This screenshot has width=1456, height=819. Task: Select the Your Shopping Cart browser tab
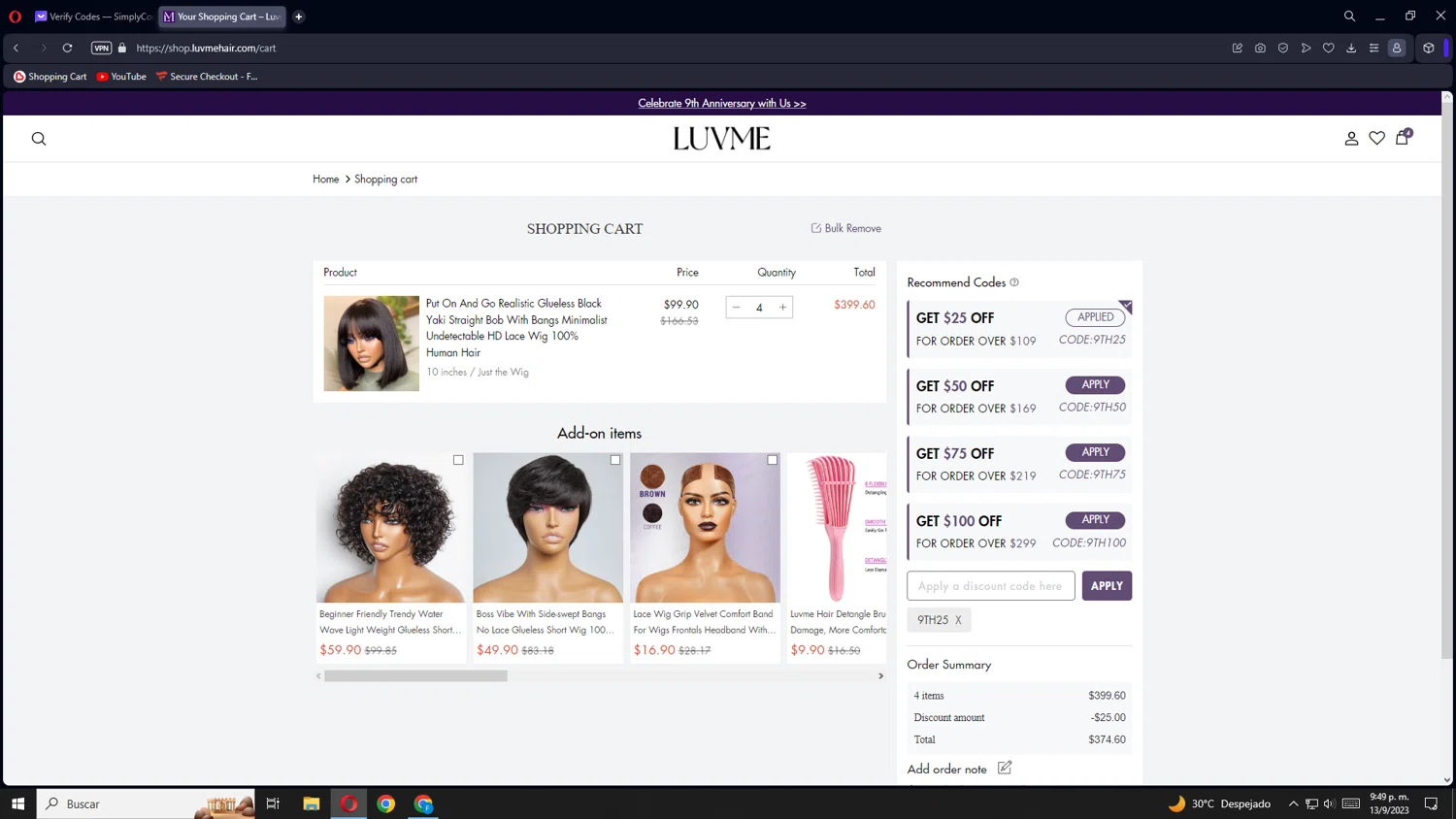(222, 16)
